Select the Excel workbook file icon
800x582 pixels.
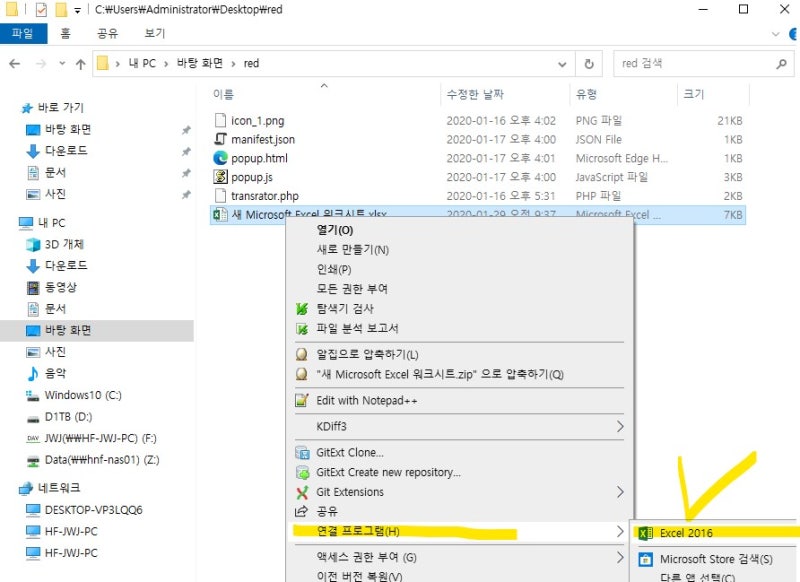tap(220, 214)
